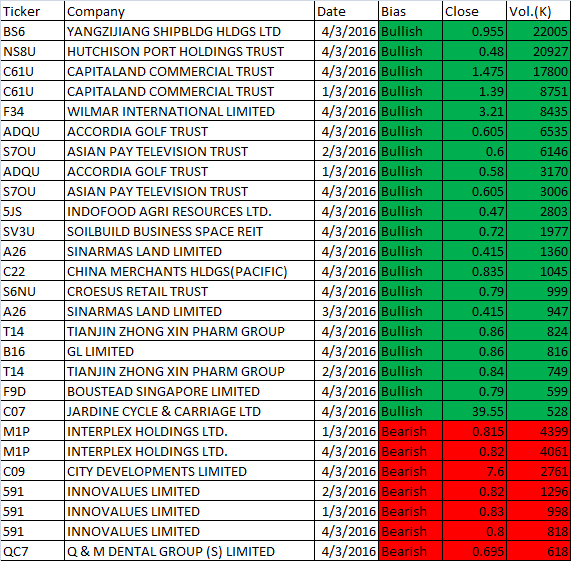This screenshot has height=561, width=575.
Task: Select ticker cell C07
Action: pyautogui.click(x=32, y=411)
